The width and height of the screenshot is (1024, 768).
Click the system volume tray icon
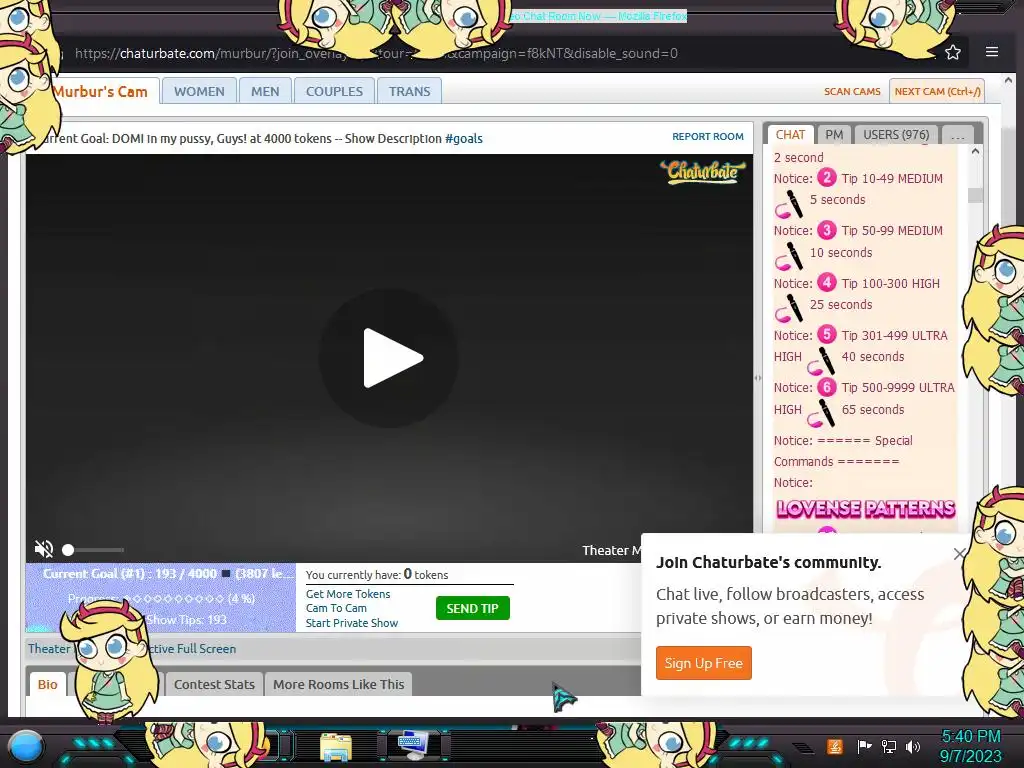913,746
